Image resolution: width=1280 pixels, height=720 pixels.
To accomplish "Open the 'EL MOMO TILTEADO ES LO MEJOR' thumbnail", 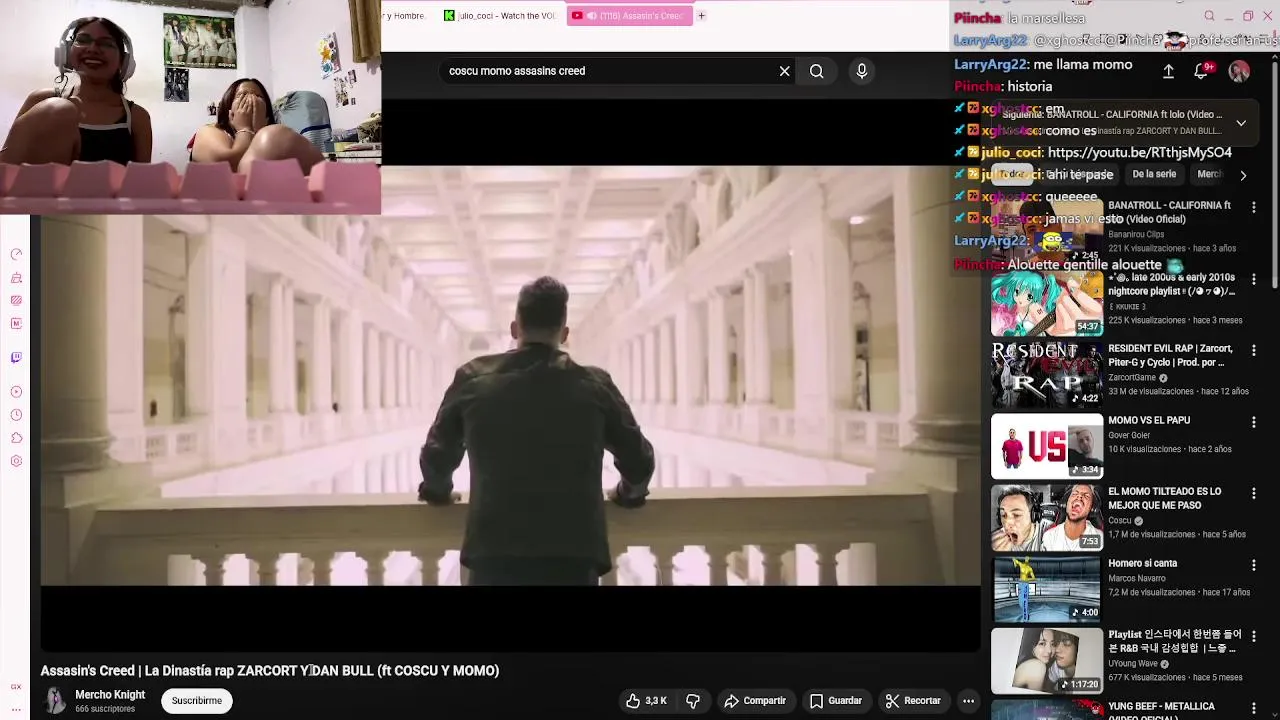I will coord(1047,518).
